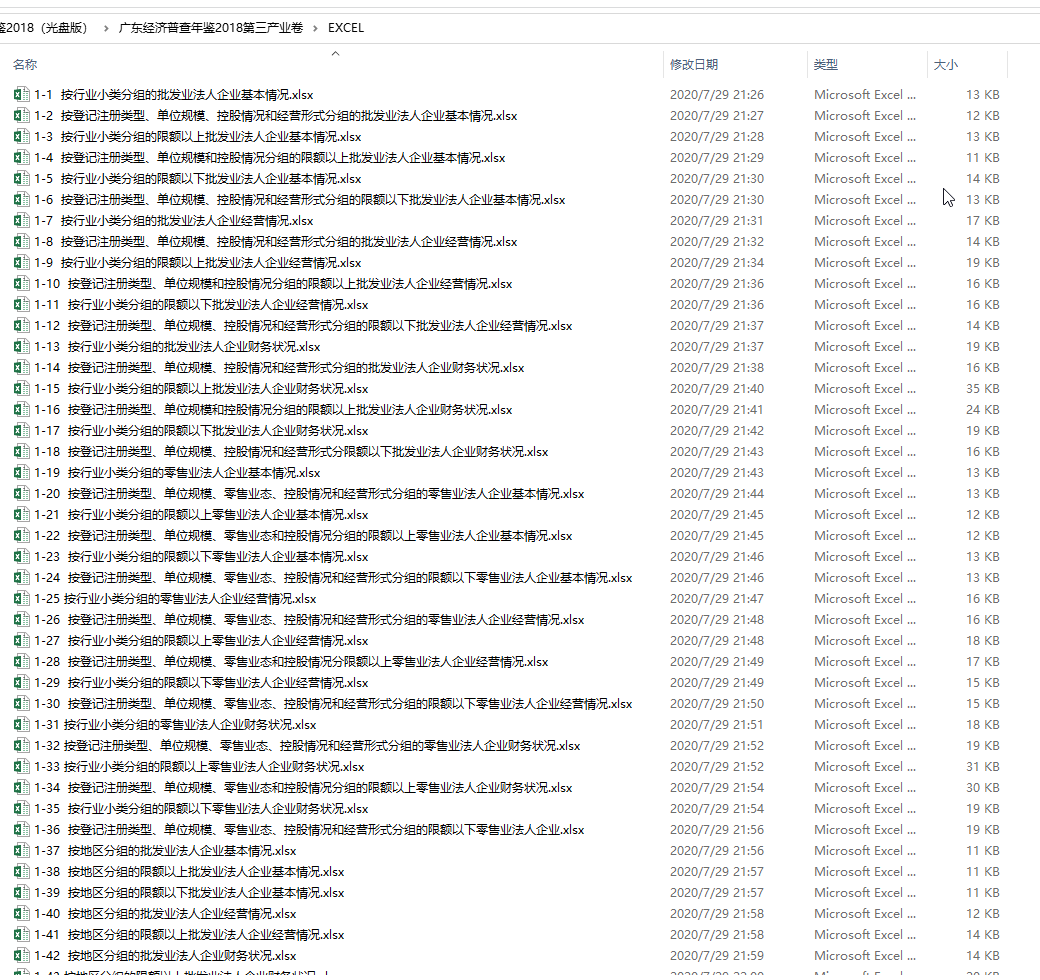Sort files by the 类型 column header

[x=826, y=64]
